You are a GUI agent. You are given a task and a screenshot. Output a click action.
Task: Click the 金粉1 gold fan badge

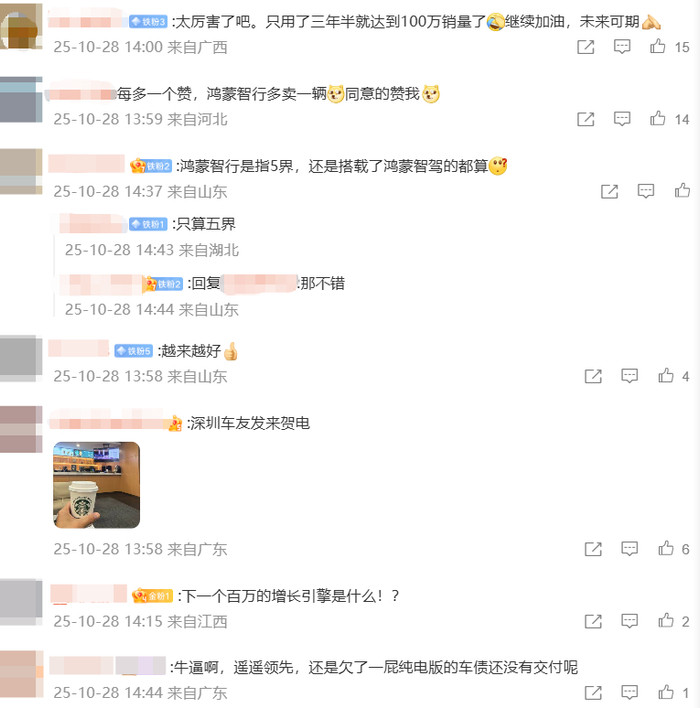pos(153,596)
